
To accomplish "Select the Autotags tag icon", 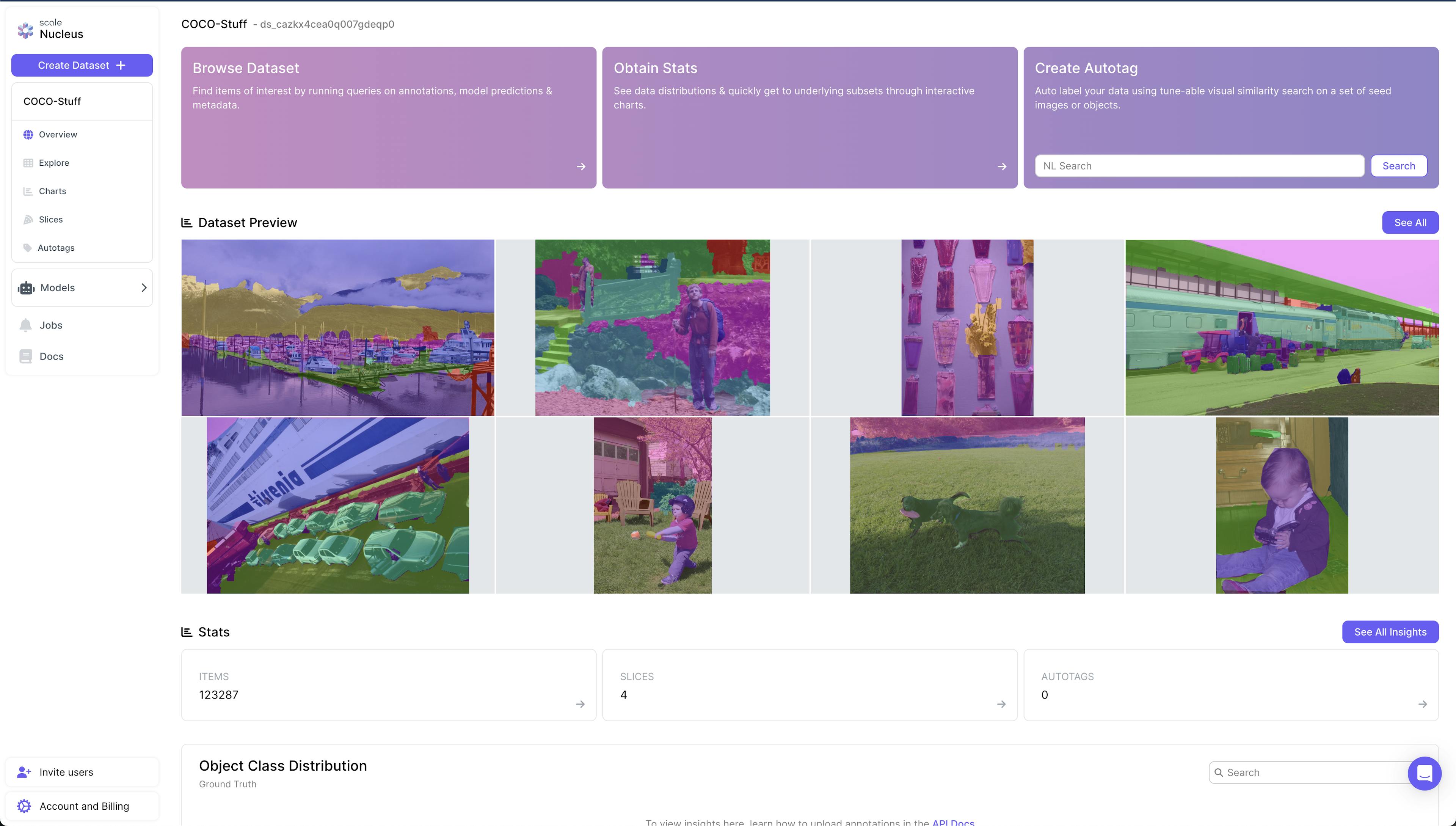I will (27, 248).
